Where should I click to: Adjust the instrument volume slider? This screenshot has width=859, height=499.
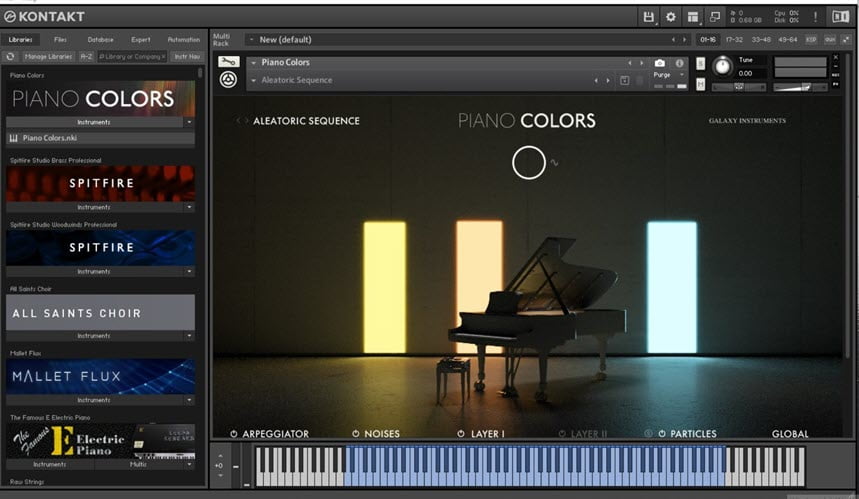(x=800, y=87)
